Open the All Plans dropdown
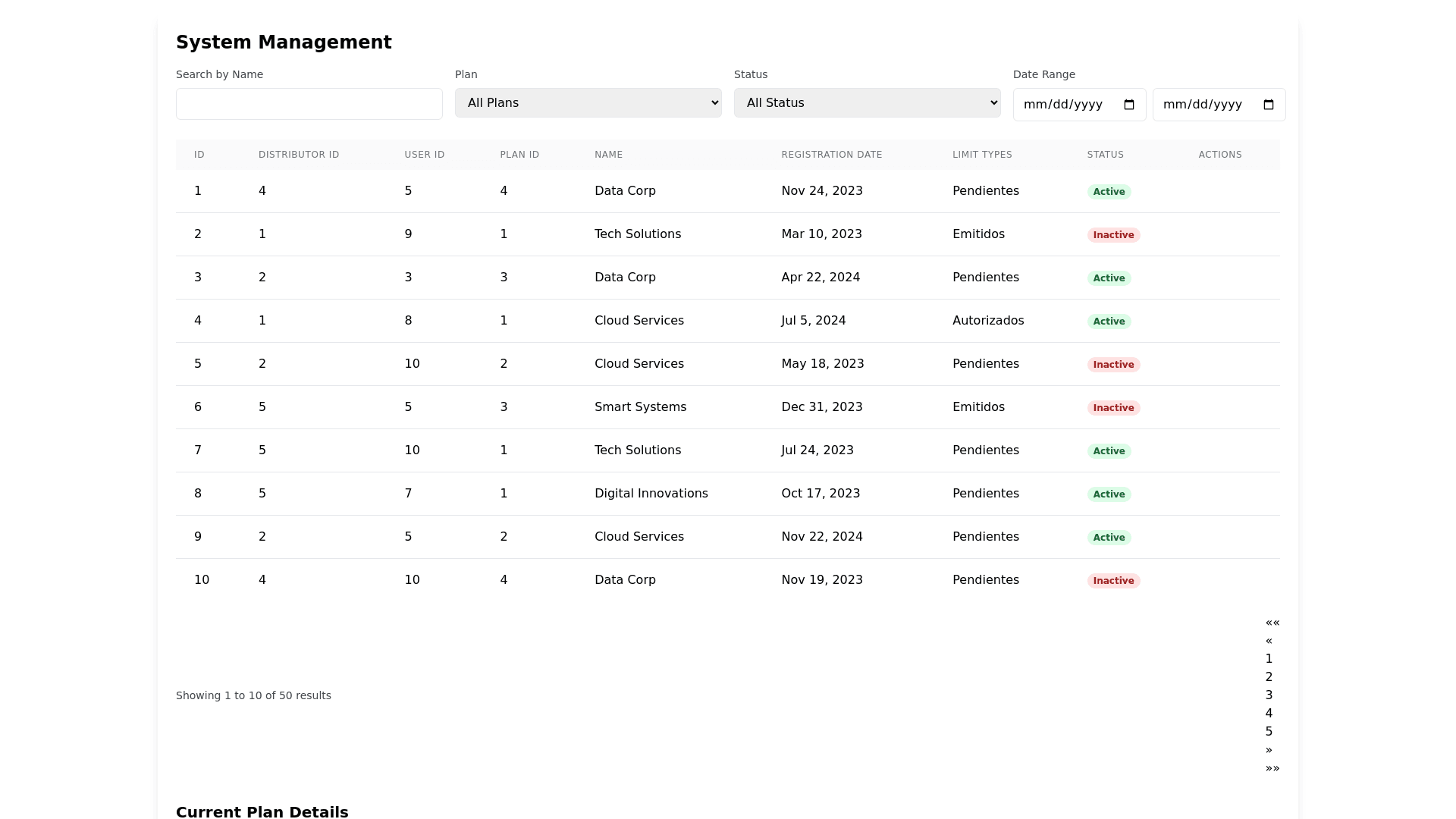1456x819 pixels. coord(588,103)
